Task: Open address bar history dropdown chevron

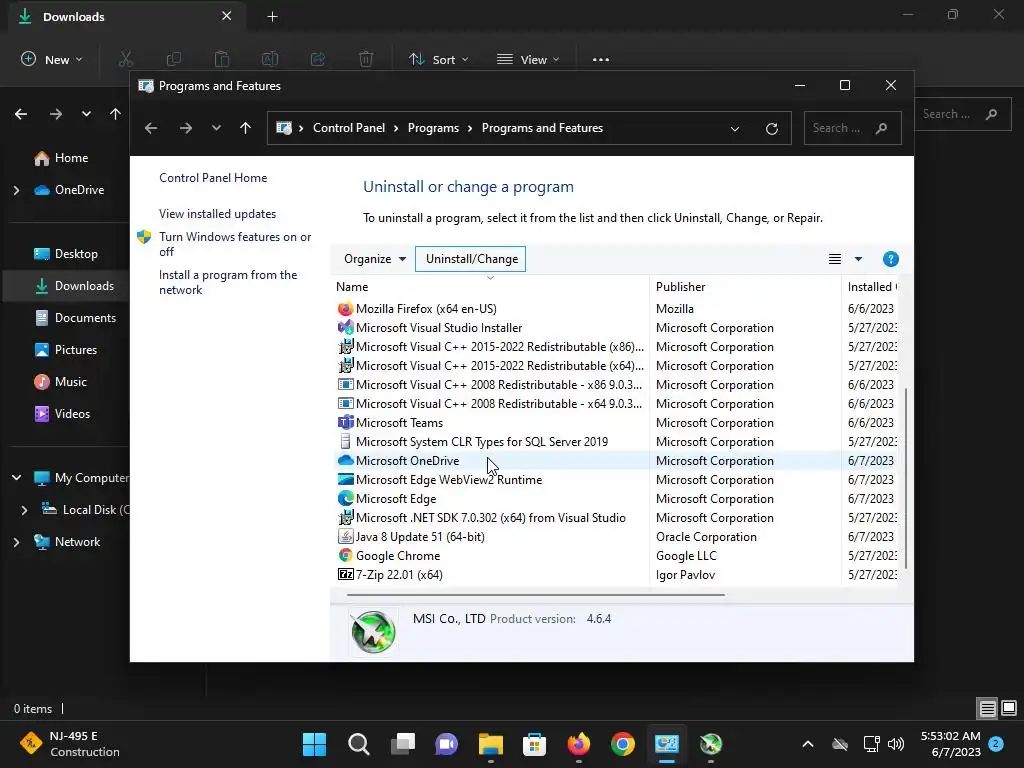Action: (735, 129)
